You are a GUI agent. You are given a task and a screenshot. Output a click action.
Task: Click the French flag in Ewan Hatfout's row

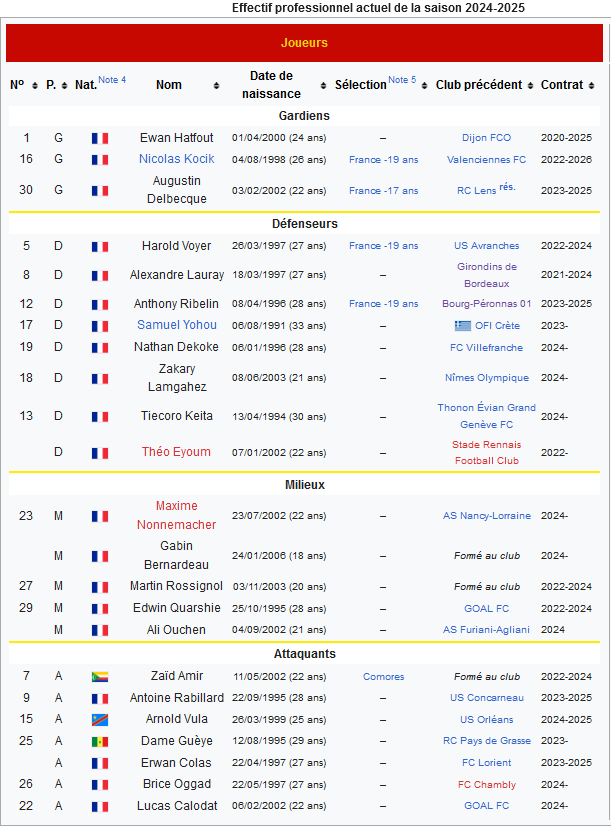(x=100, y=138)
